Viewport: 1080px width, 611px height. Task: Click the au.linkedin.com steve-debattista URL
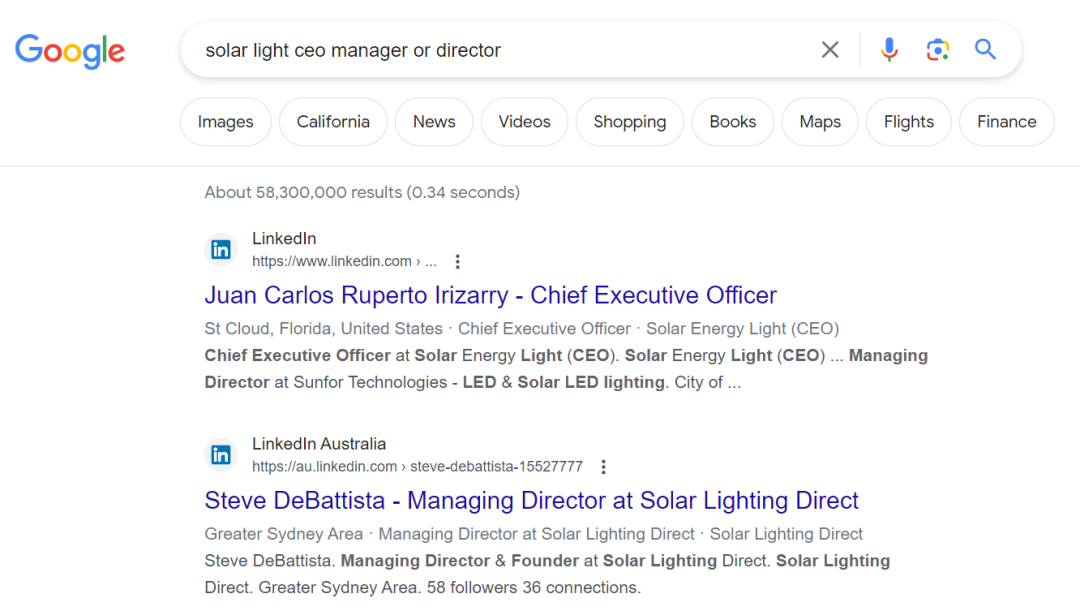pyautogui.click(x=417, y=467)
